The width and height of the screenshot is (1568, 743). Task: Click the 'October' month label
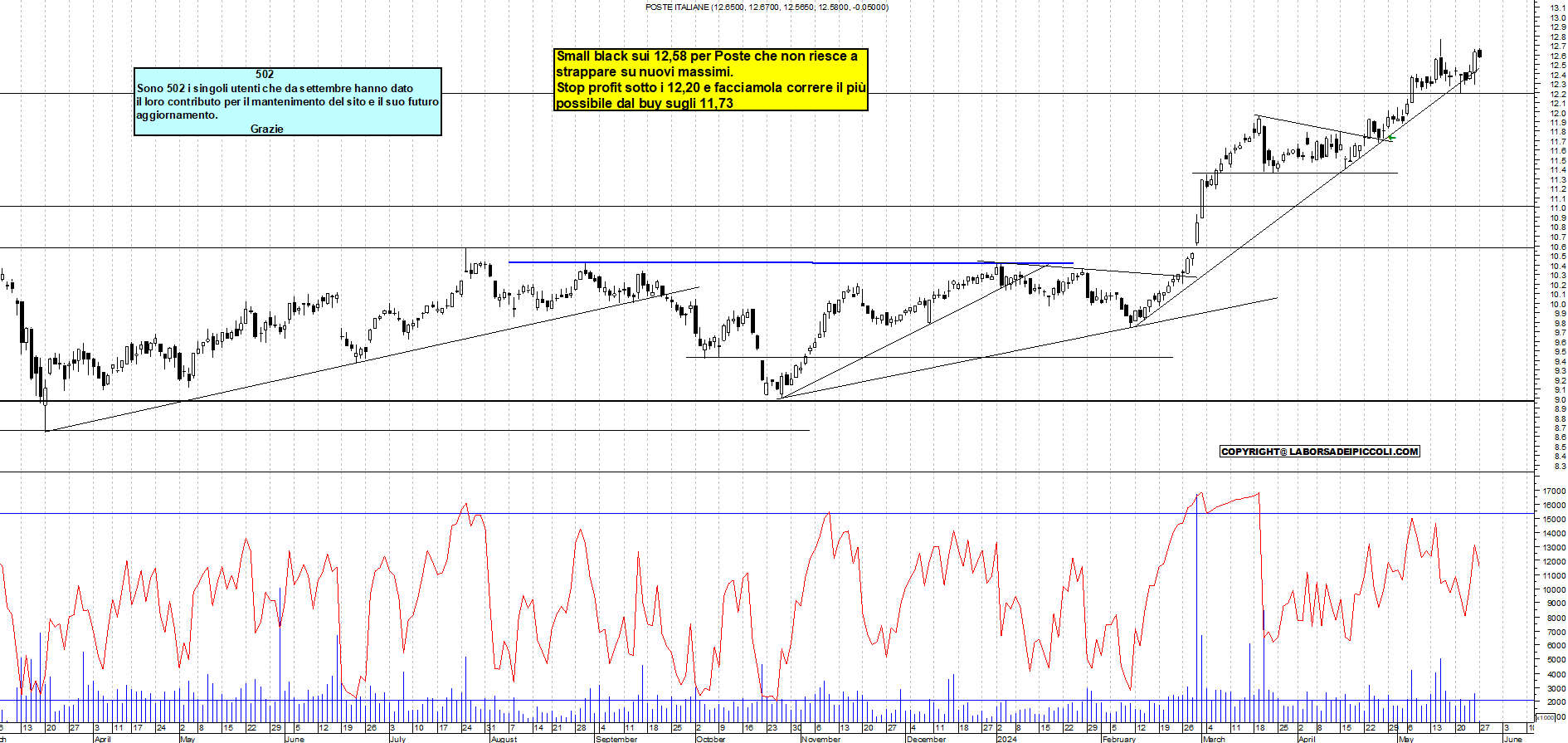[710, 739]
